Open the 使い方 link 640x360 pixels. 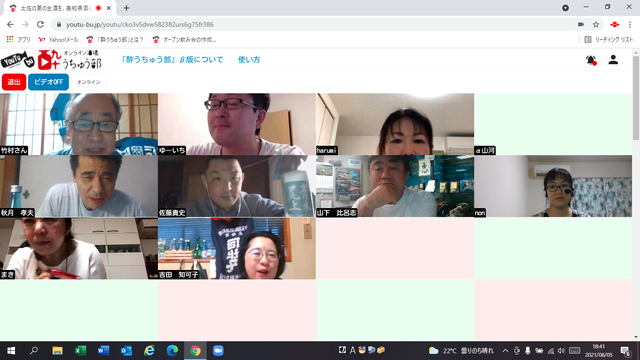pos(249,60)
